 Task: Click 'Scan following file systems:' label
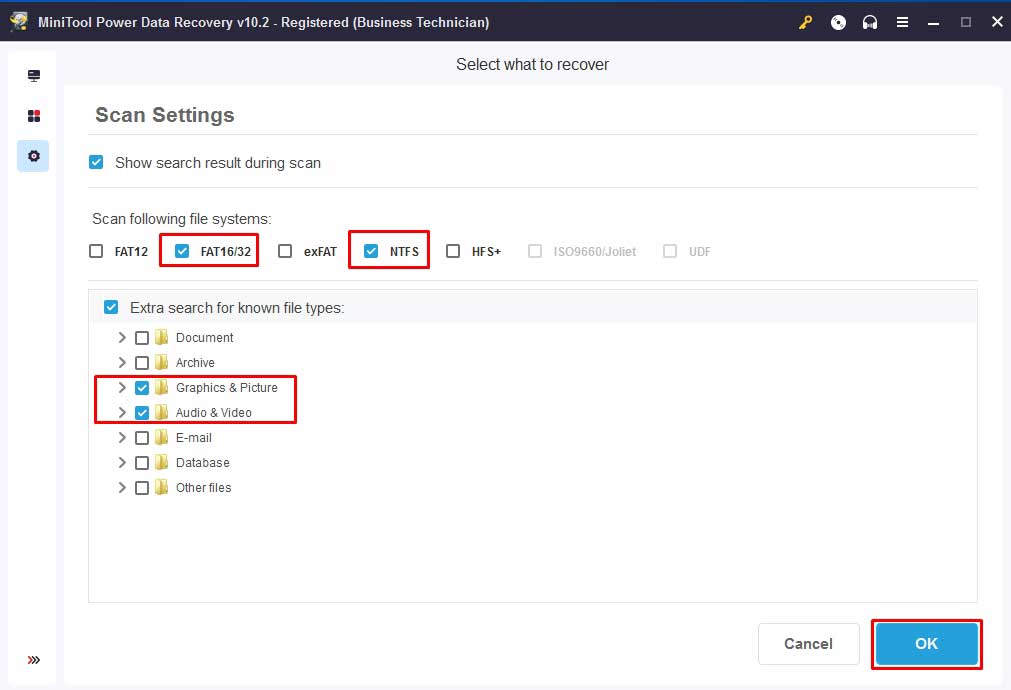182,219
